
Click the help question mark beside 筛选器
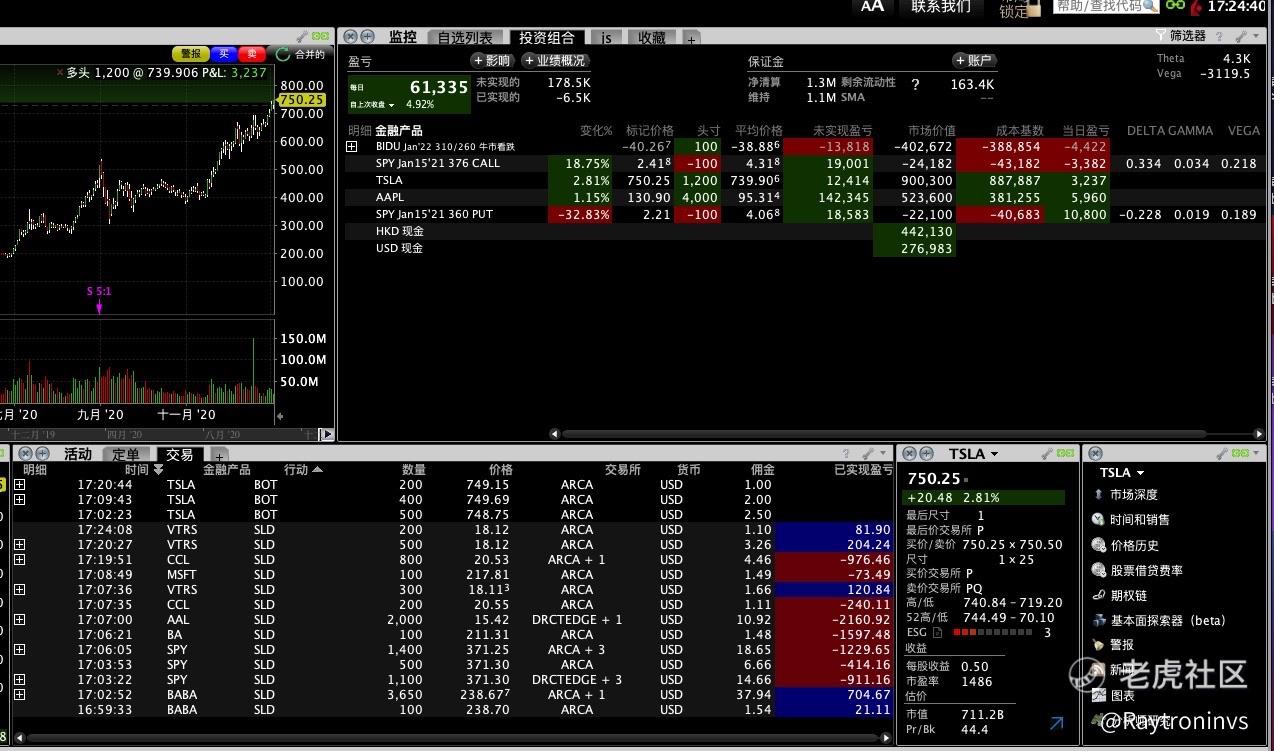1219,36
